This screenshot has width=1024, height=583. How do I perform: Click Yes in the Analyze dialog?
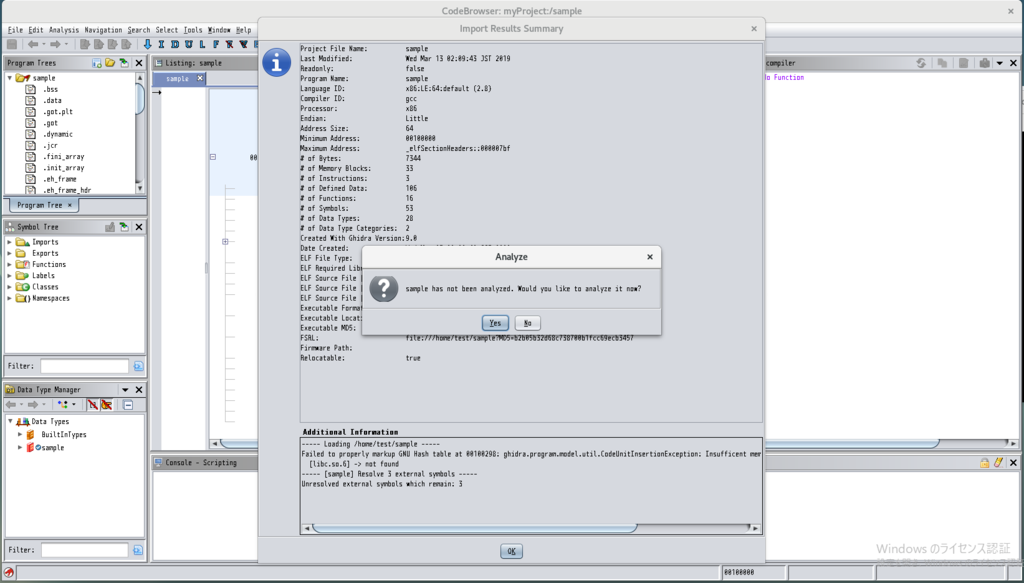pyautogui.click(x=495, y=323)
